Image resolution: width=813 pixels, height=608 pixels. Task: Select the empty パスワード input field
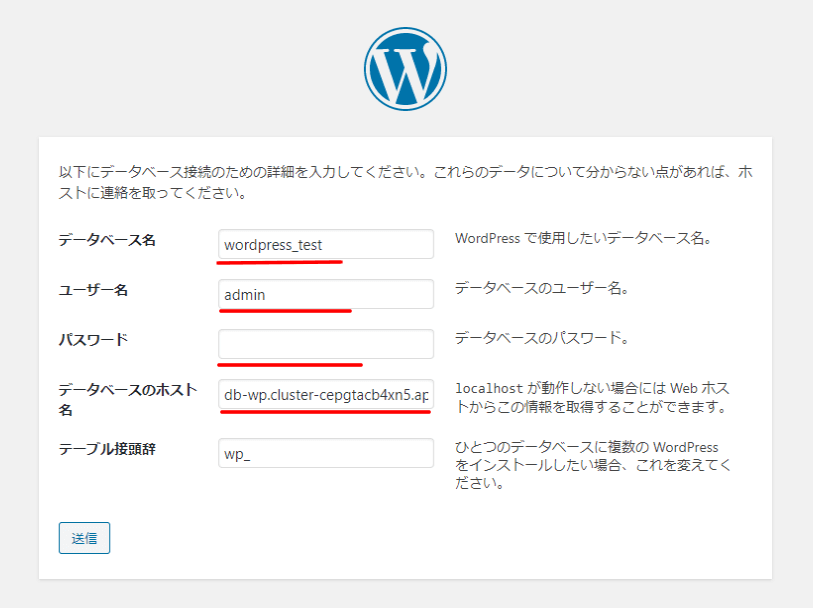326,344
